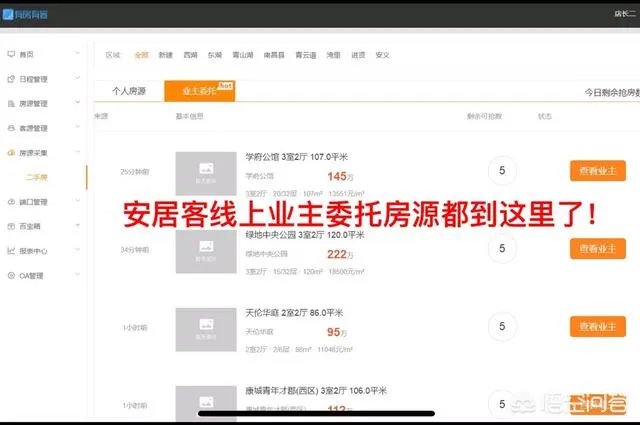Filter region by 进贤
This screenshot has width=640, height=425.
tap(358, 55)
